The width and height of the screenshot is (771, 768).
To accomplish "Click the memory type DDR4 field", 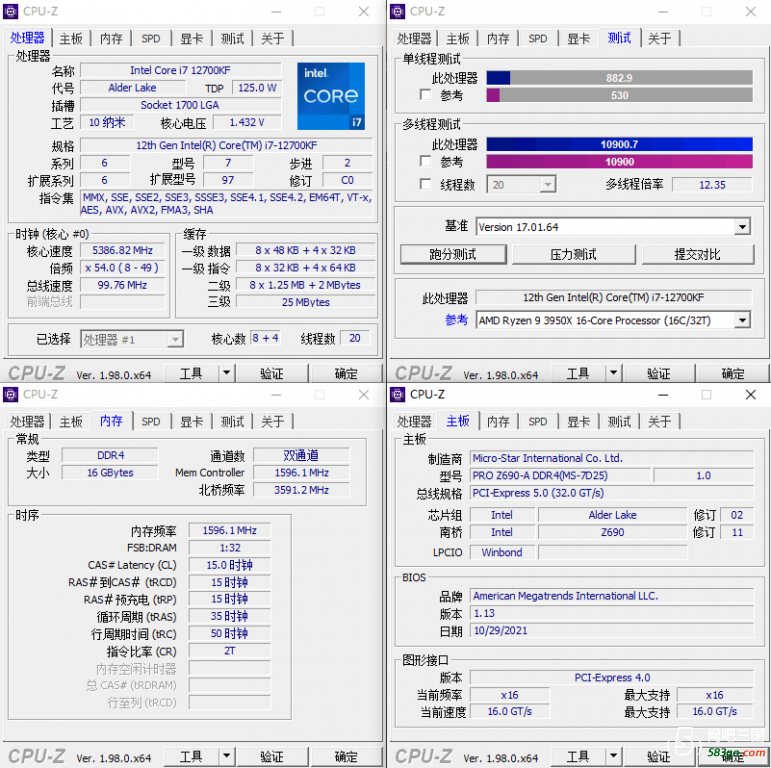I will pyautogui.click(x=110, y=455).
